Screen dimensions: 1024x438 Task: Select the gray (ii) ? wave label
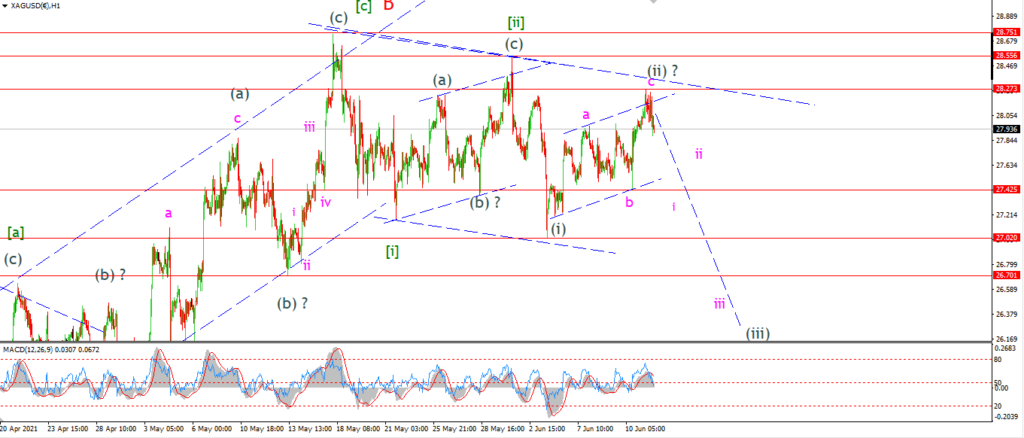663,70
